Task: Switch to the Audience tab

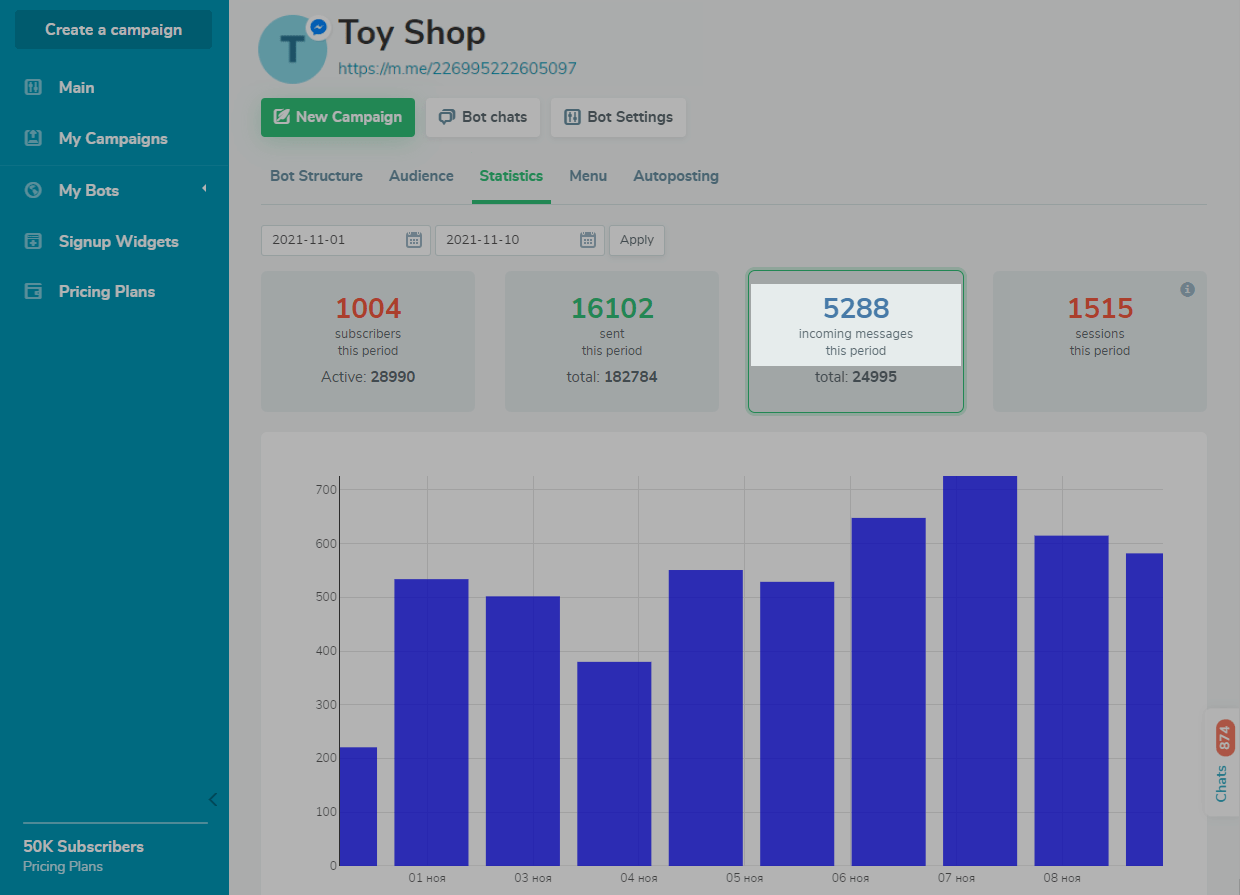Action: (421, 176)
